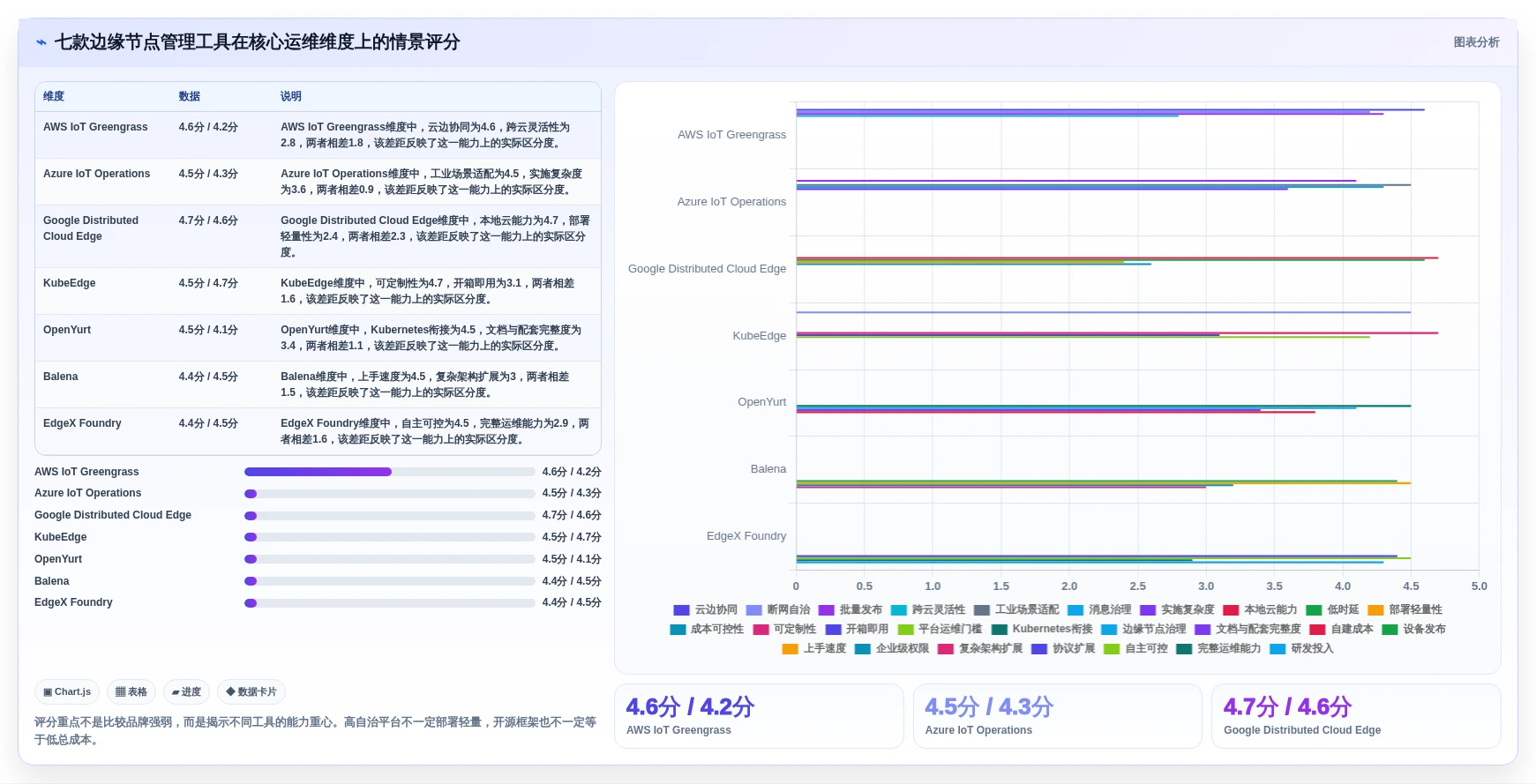Click the 5.0 tick on chart x-axis
This screenshot has width=1536, height=784.
click(1480, 586)
